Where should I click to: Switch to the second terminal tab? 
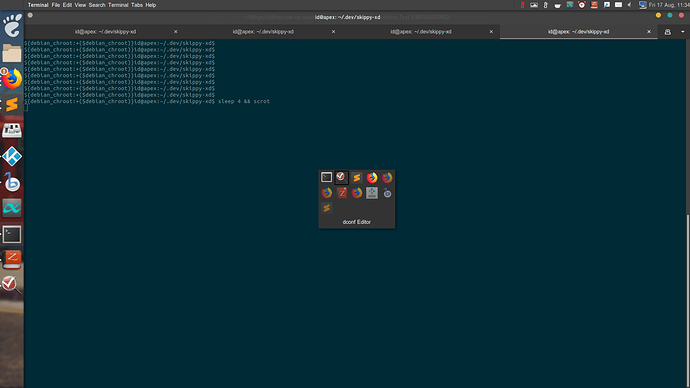click(x=263, y=32)
